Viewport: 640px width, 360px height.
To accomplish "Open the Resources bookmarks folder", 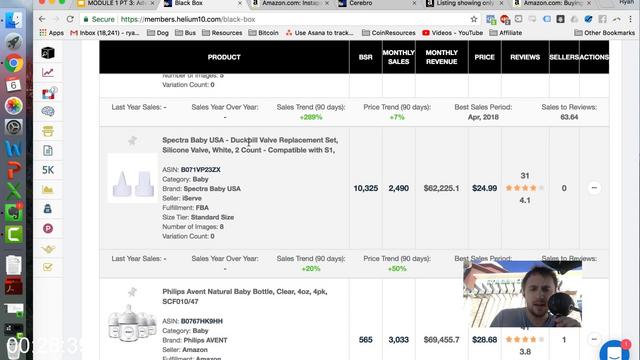I will click(222, 33).
